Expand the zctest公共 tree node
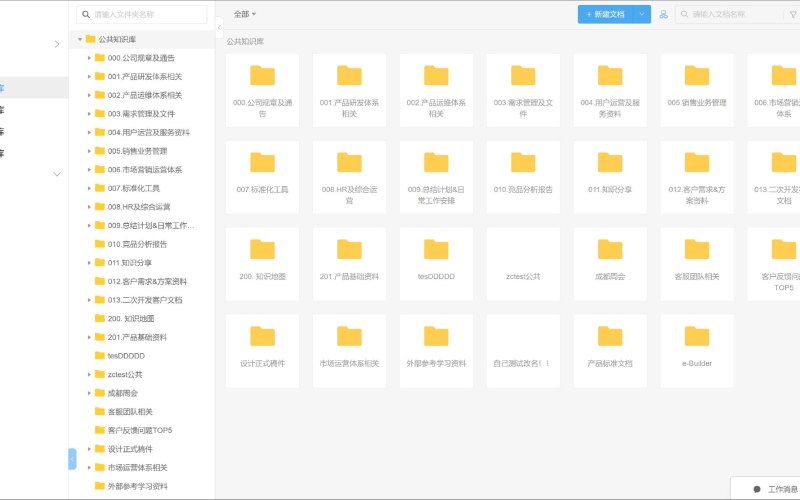 [89, 374]
